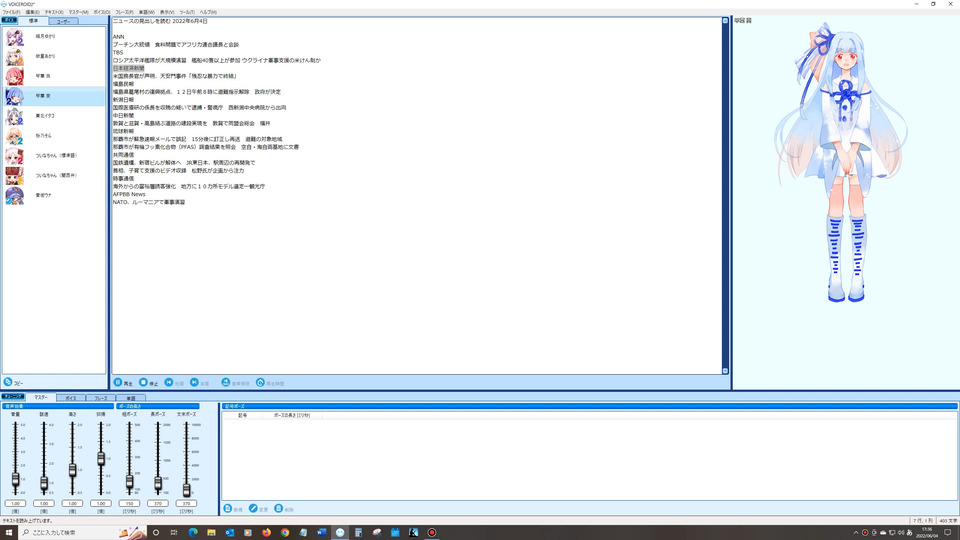Open the マスター(M) menu

pyautogui.click(x=78, y=12)
